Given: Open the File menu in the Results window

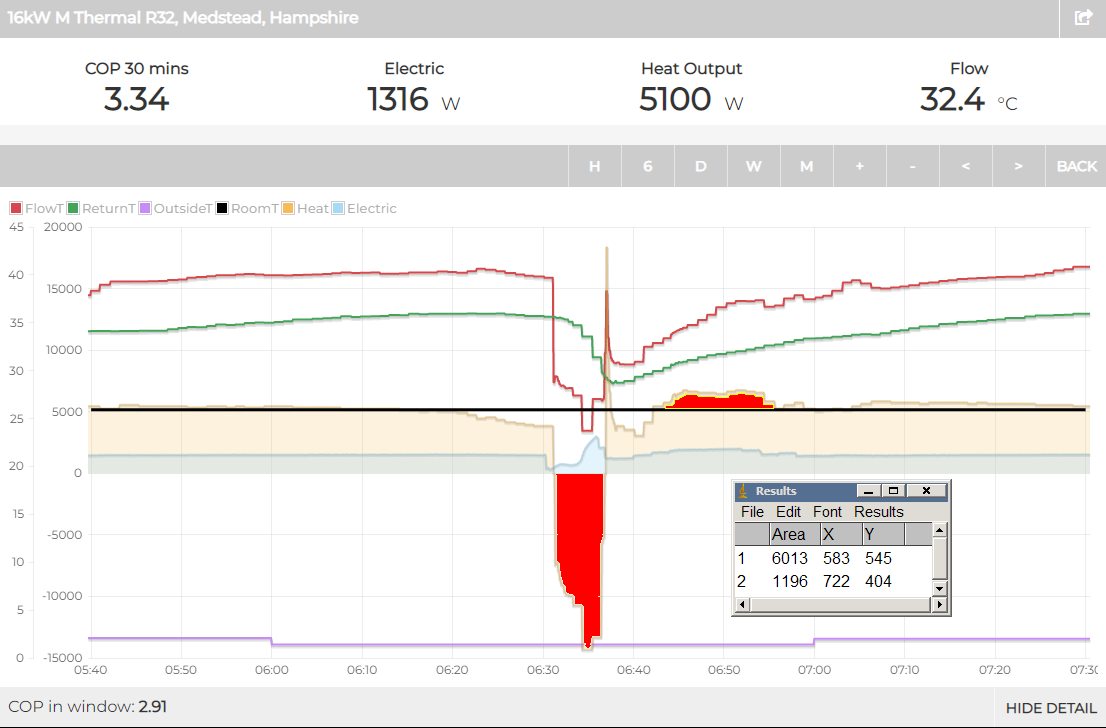Looking at the screenshot, I should click(752, 512).
